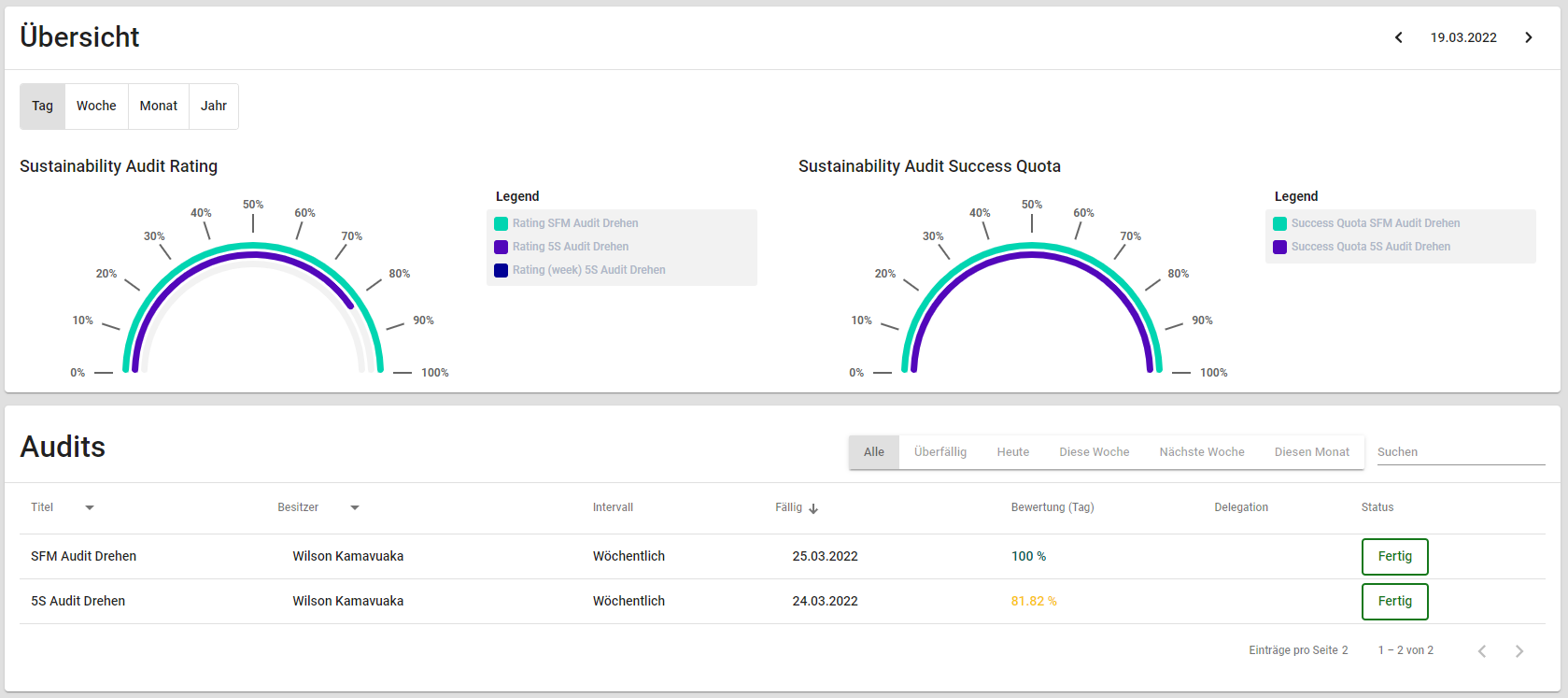
Task: Click the 100 % rating value
Action: tap(1028, 556)
